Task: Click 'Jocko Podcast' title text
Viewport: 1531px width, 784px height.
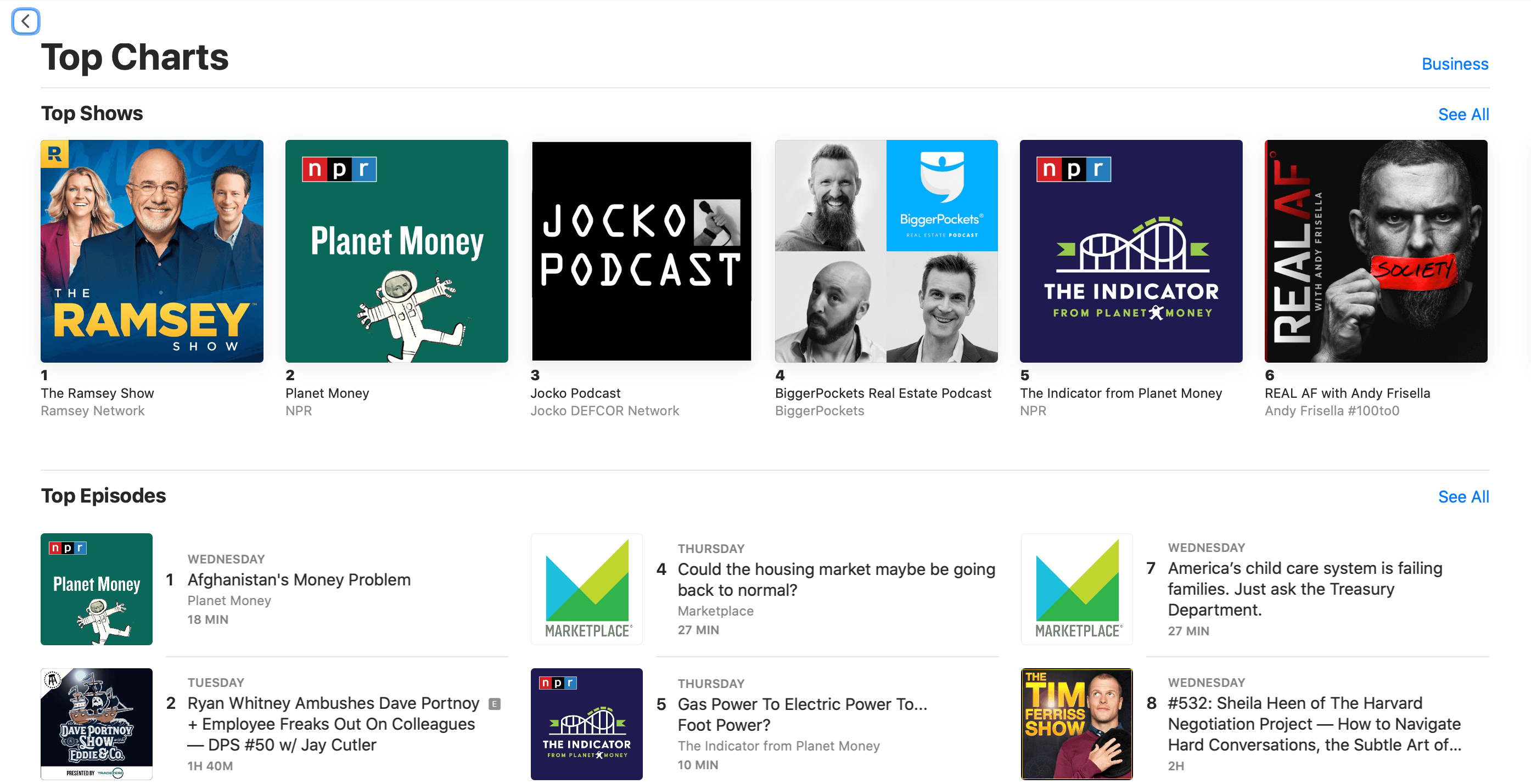Action: click(575, 393)
